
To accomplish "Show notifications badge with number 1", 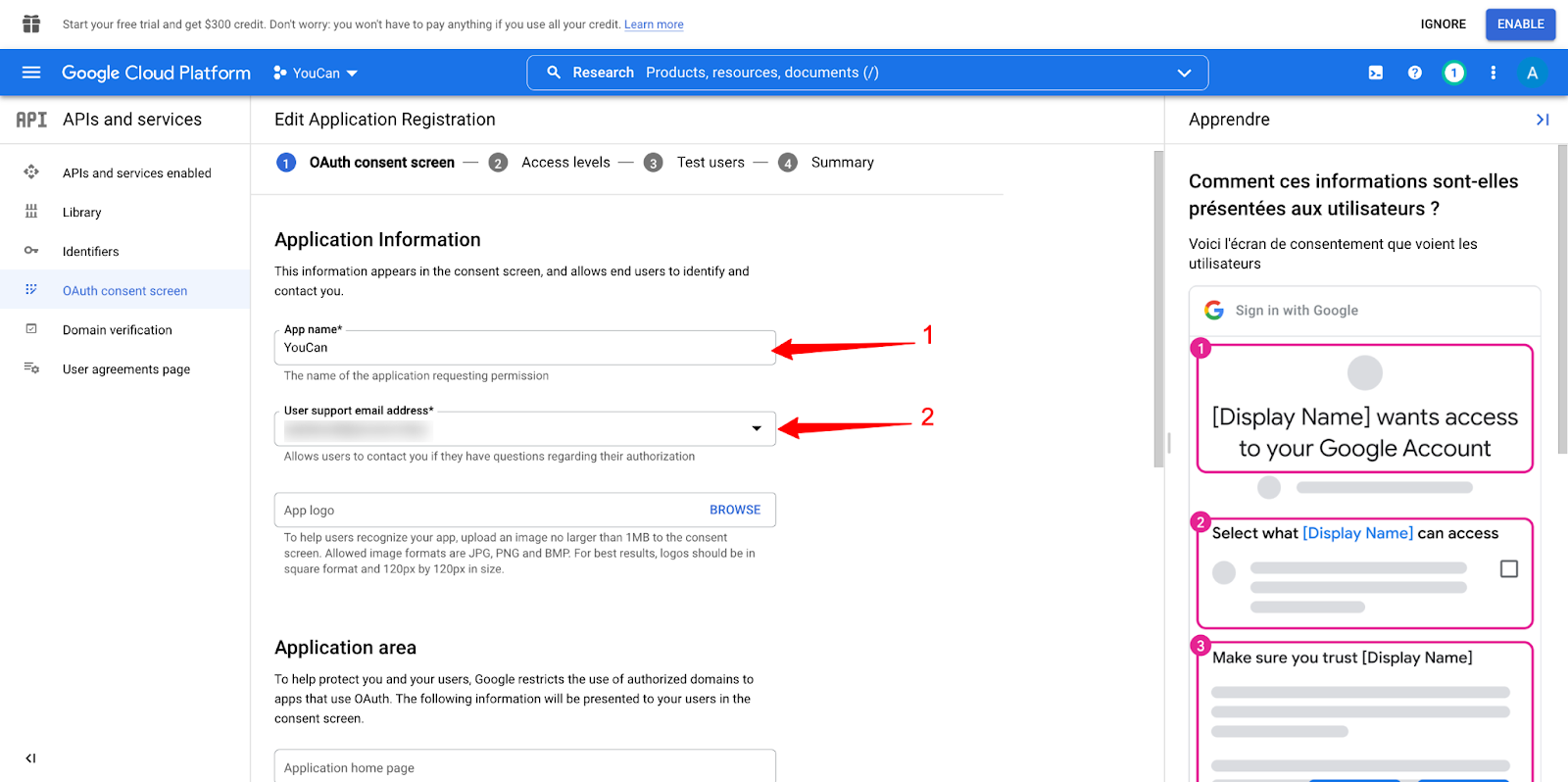I will pos(1454,73).
